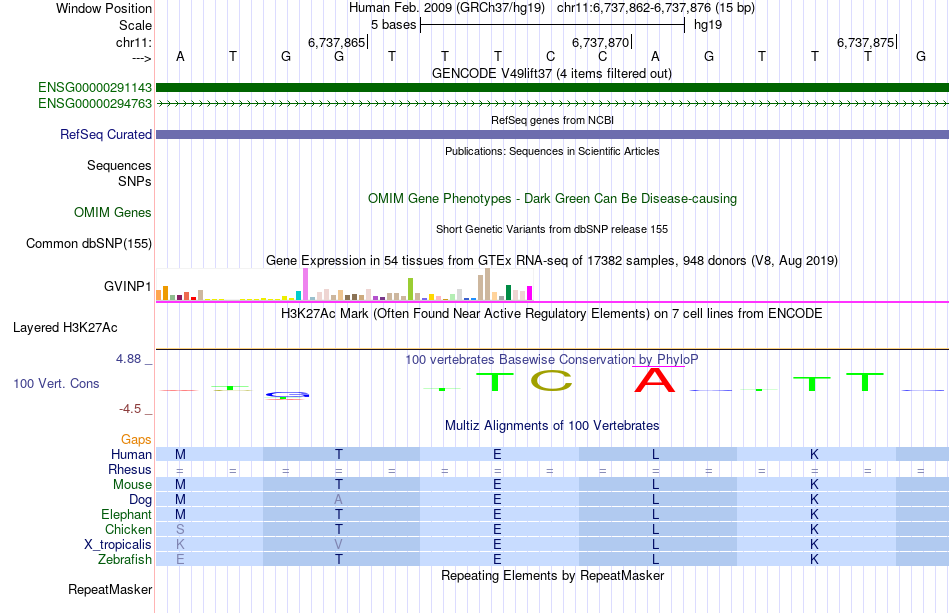This screenshot has width=950, height=613.
Task: Click the Chicken species row label
Action: point(128,529)
